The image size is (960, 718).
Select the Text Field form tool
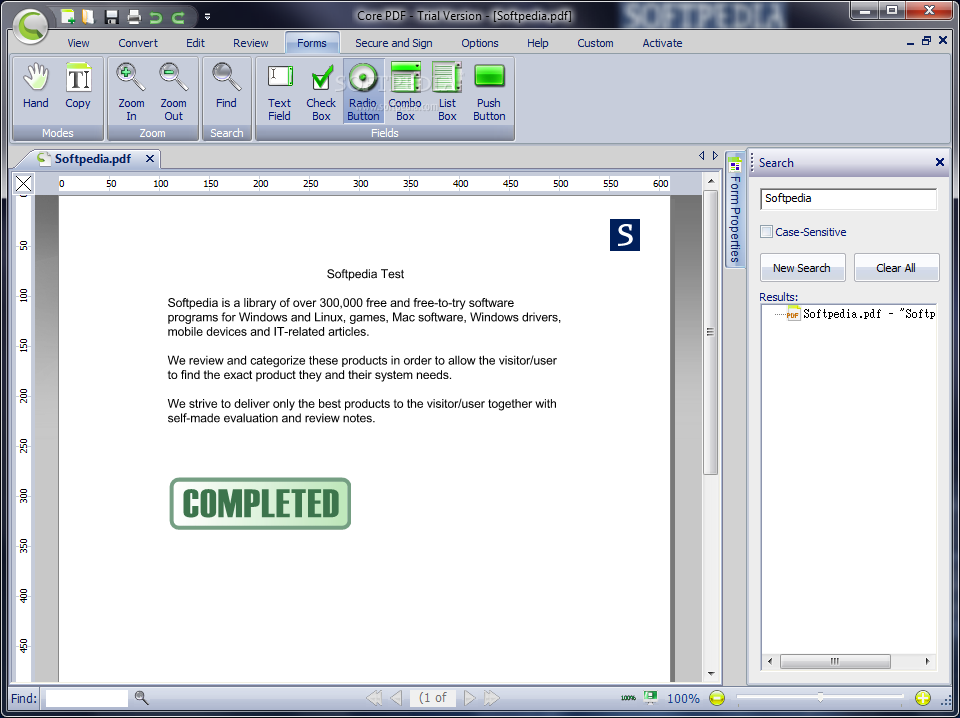click(x=279, y=92)
